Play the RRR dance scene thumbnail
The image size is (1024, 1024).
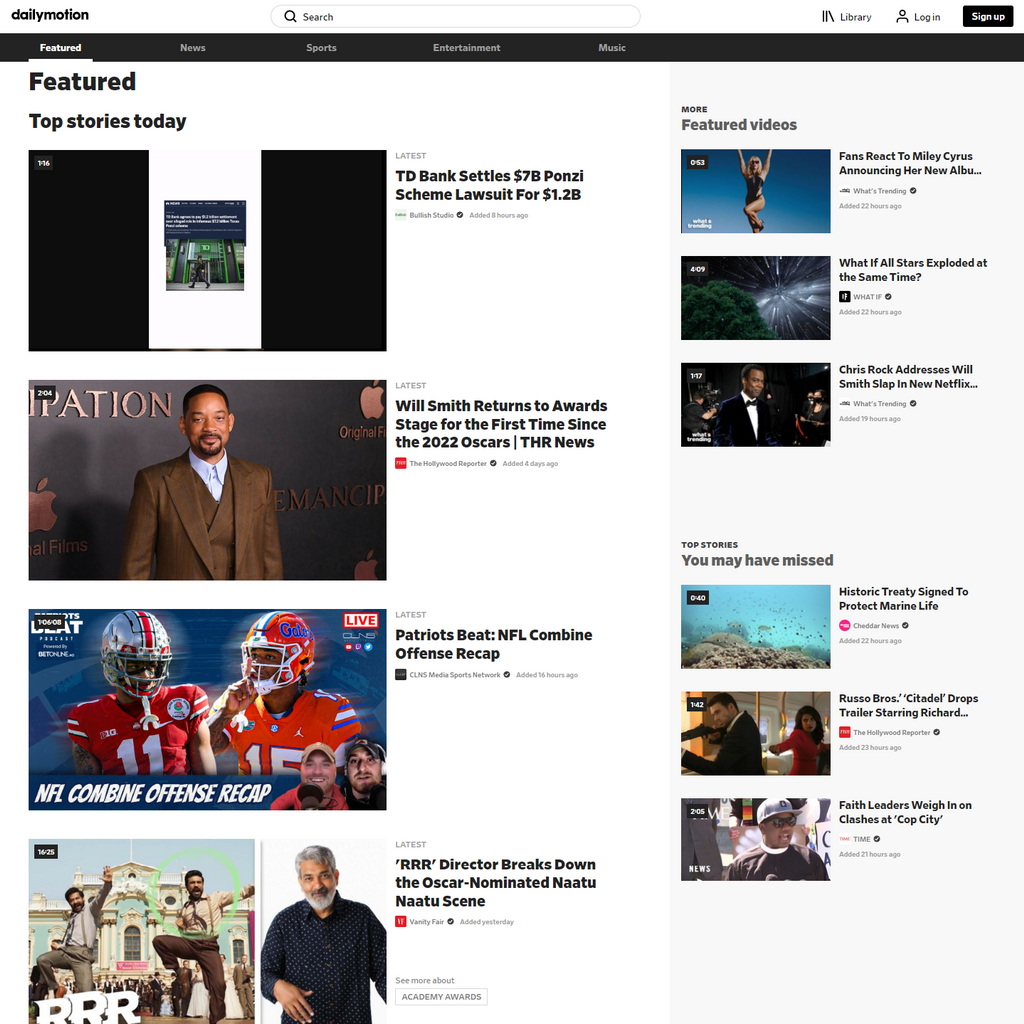coord(208,931)
